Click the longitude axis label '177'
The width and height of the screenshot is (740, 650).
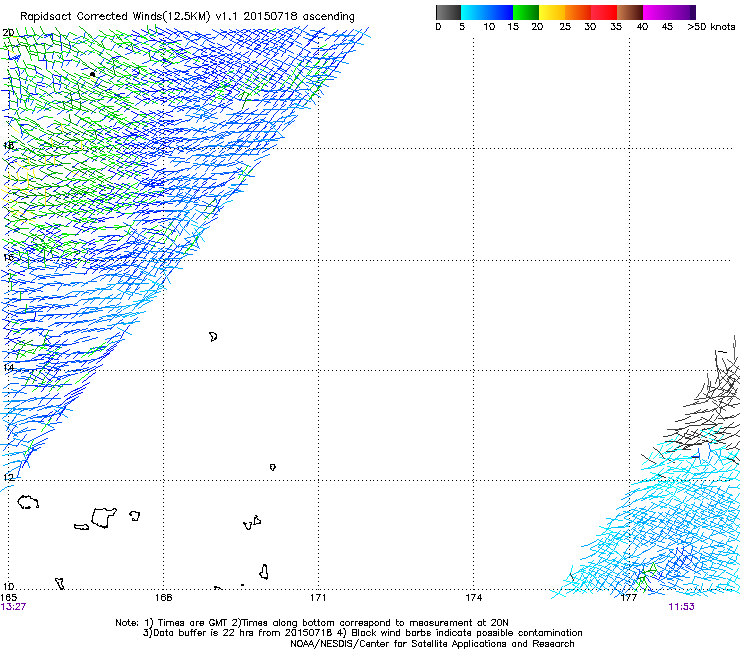click(x=628, y=598)
